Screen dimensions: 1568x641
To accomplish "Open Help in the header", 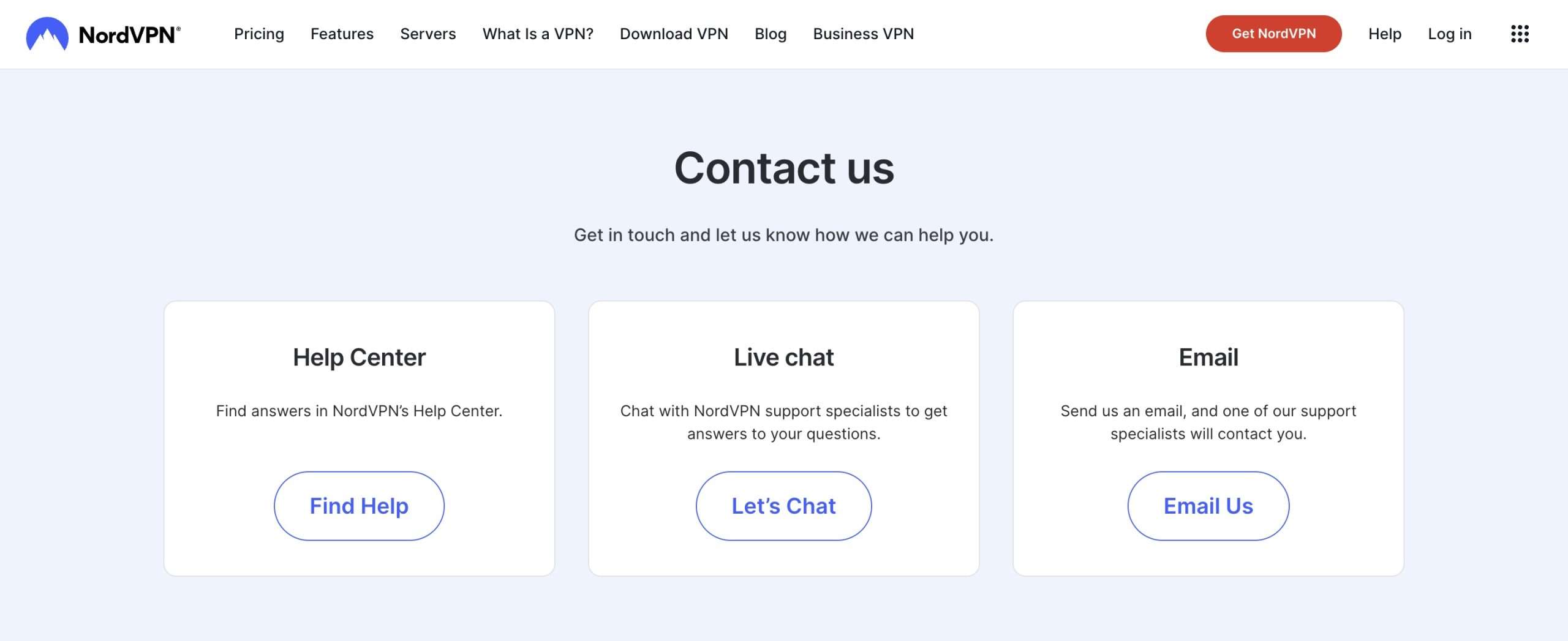I will click(x=1385, y=34).
